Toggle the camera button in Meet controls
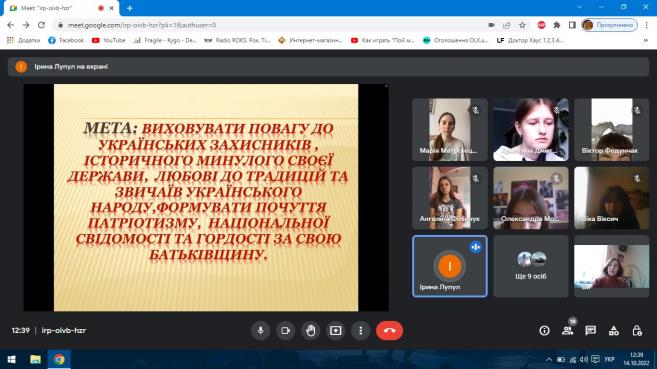Viewport: 657px width, 369px height. pos(285,330)
